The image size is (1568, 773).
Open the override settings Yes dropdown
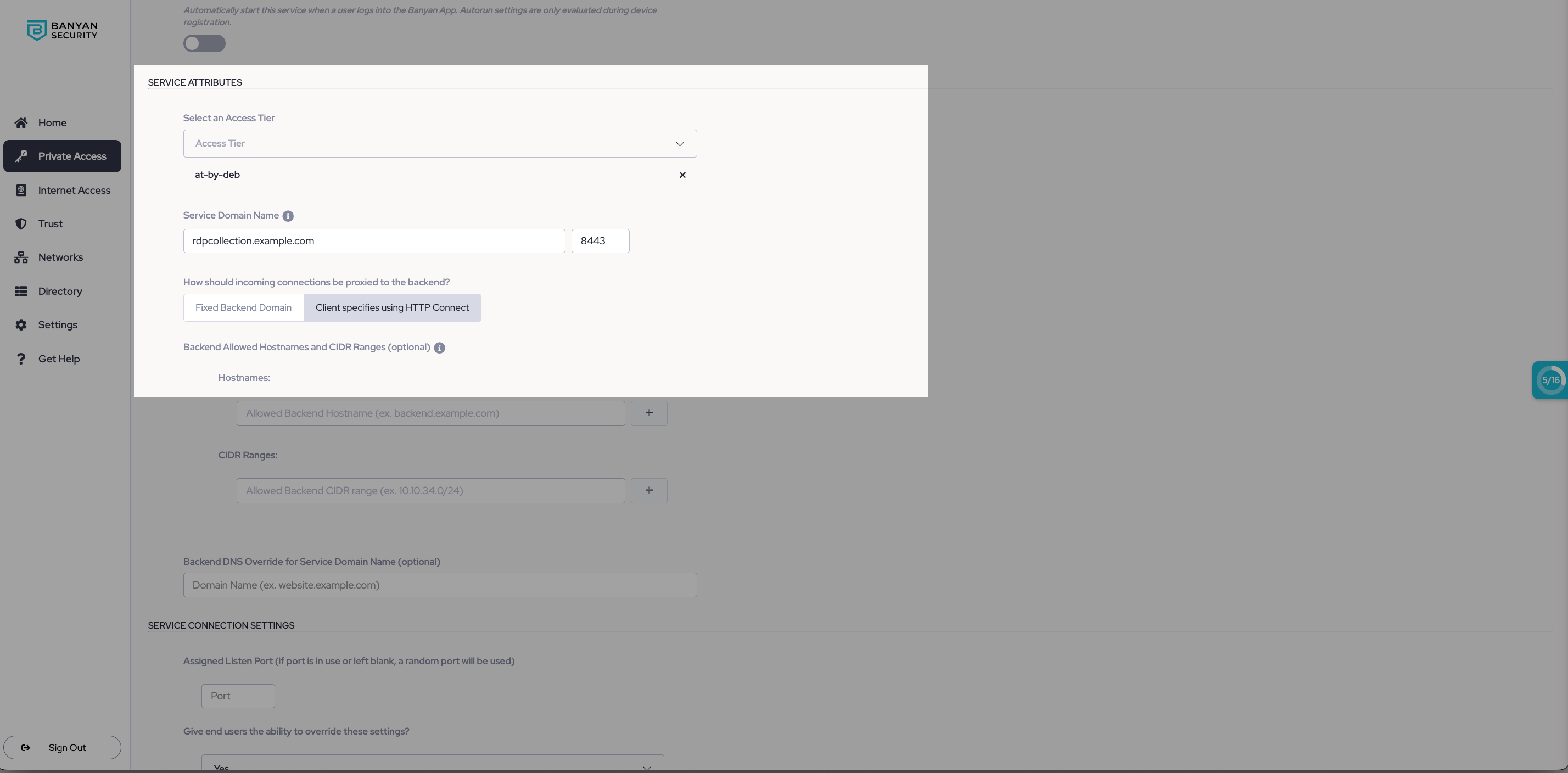point(432,764)
